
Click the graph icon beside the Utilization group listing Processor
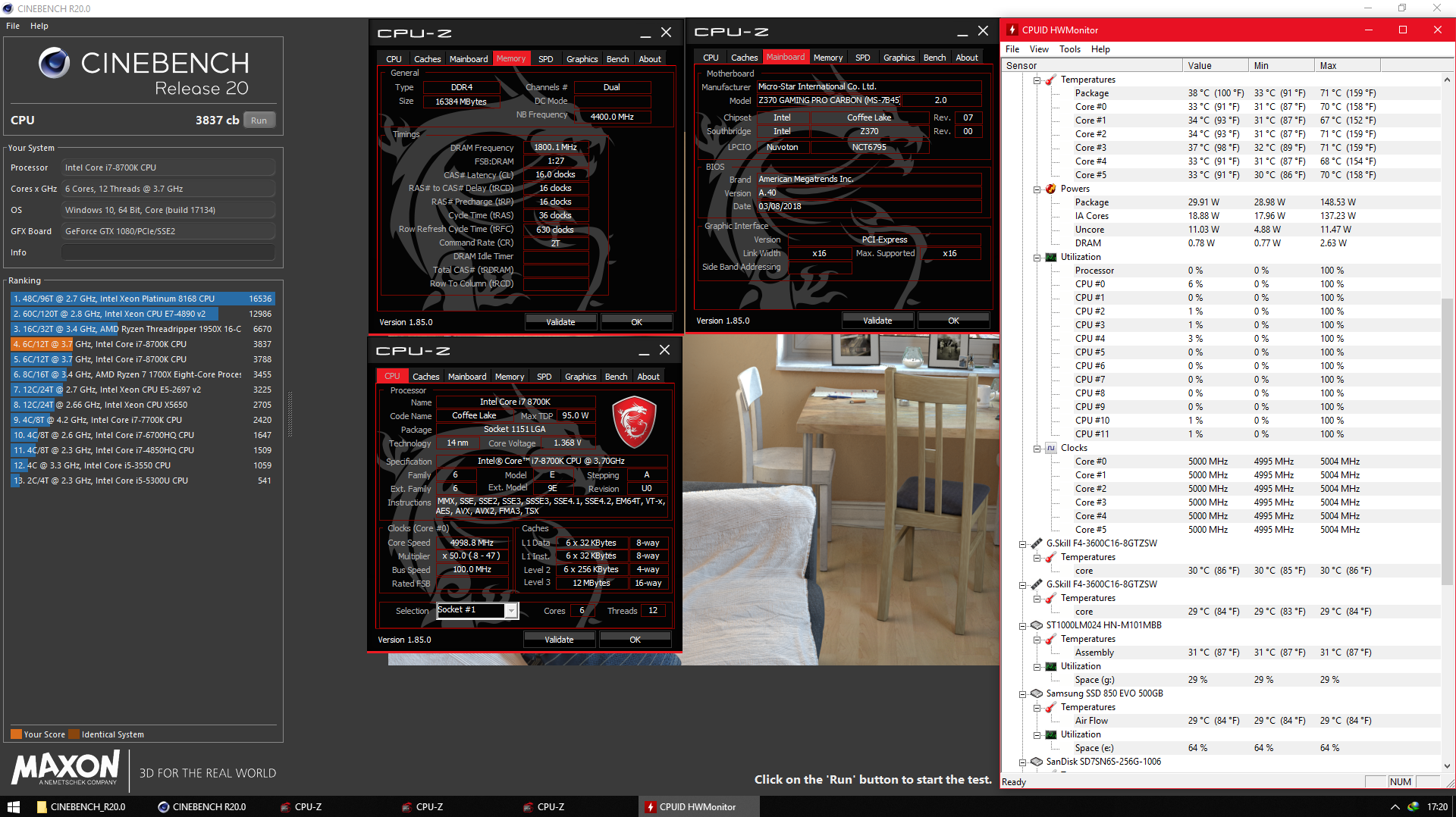1051,257
